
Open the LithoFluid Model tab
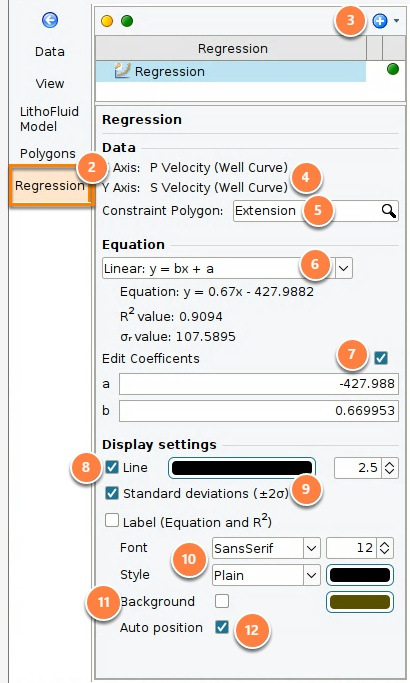[x=49, y=119]
